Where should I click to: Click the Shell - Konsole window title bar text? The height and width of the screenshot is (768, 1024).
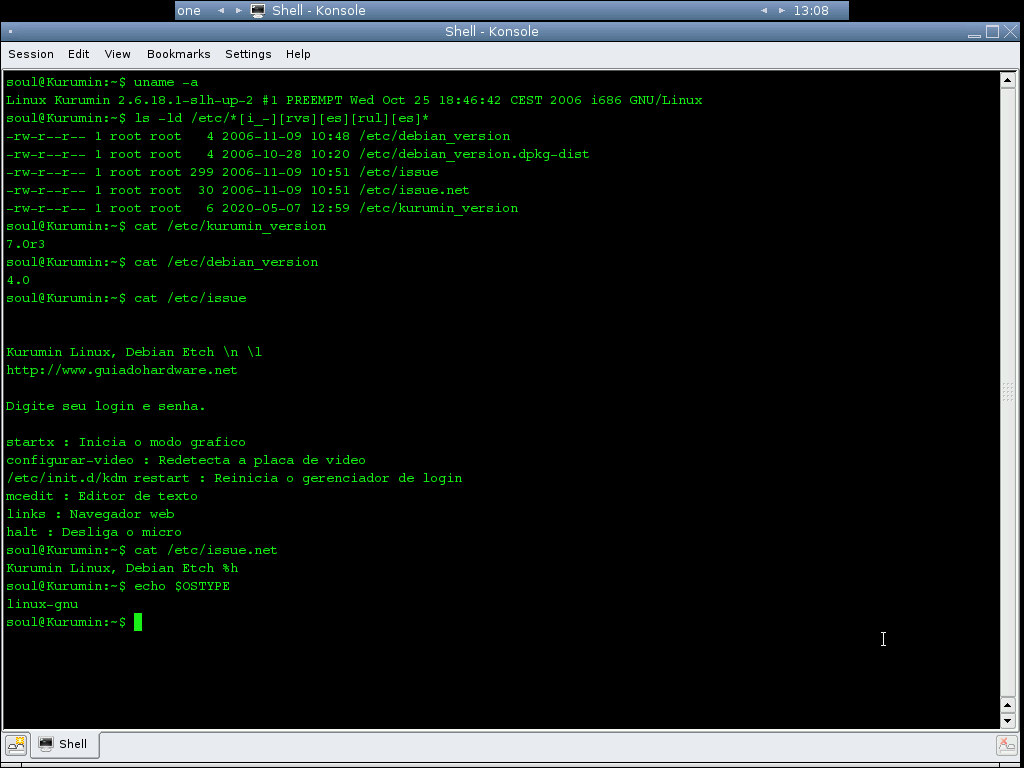pos(492,31)
